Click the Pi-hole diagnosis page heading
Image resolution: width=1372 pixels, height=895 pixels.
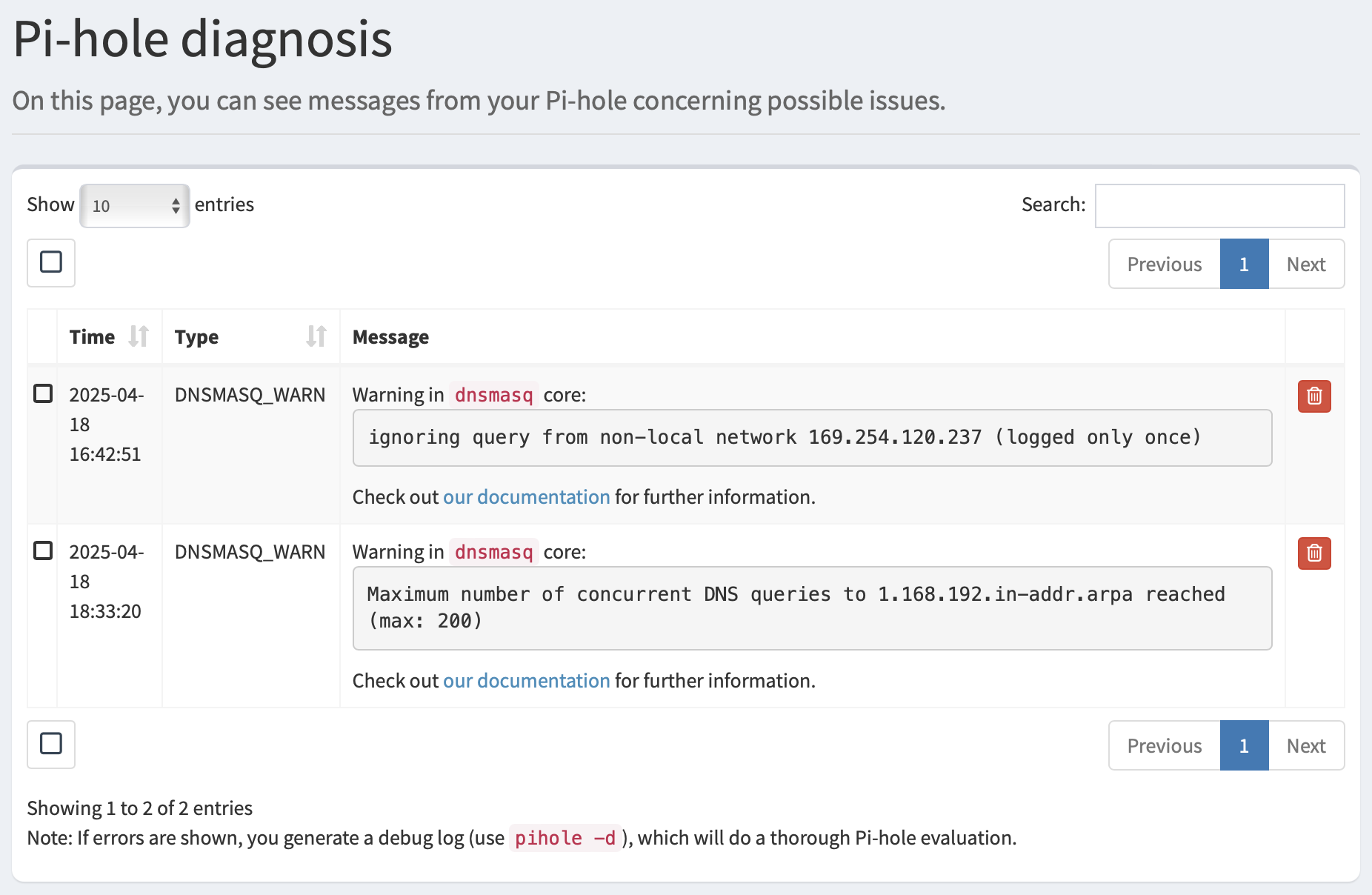click(x=202, y=39)
